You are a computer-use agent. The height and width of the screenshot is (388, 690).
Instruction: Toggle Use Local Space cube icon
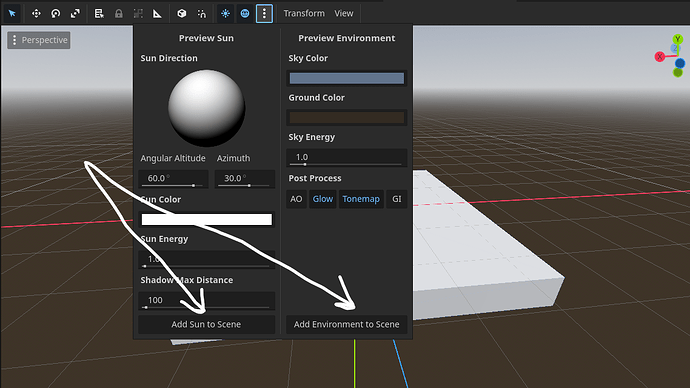tap(181, 14)
